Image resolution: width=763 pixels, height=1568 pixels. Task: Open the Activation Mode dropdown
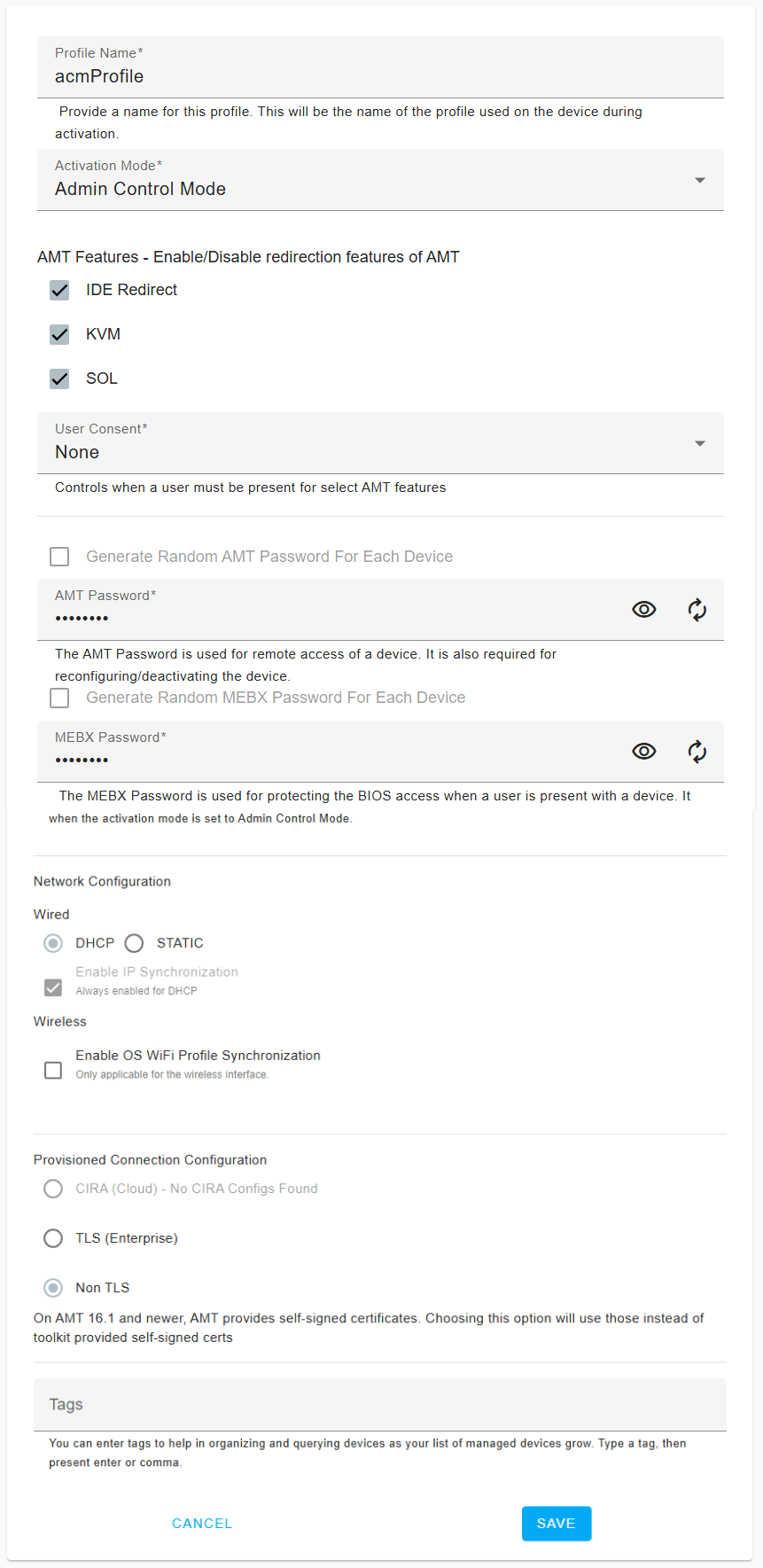[x=380, y=180]
